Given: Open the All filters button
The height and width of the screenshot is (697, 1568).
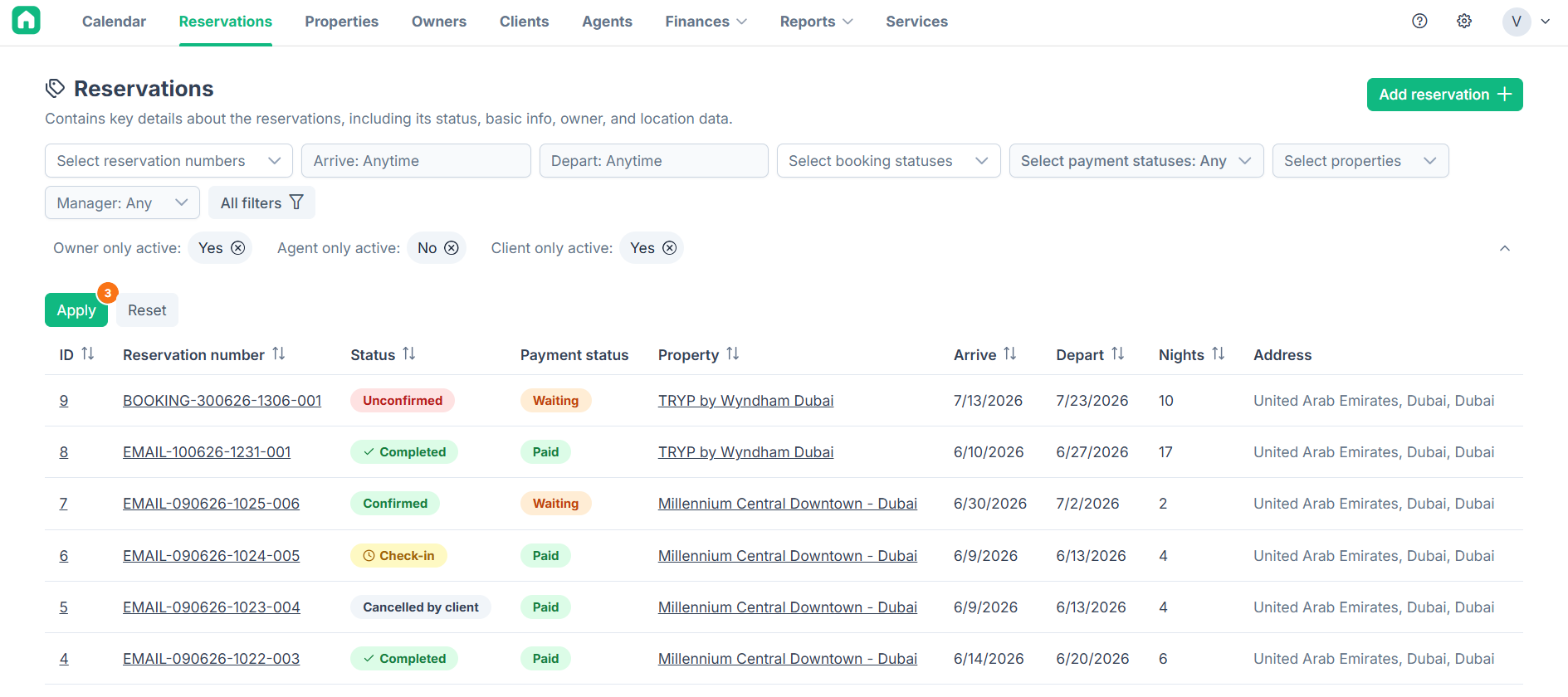Looking at the screenshot, I should 261,203.
